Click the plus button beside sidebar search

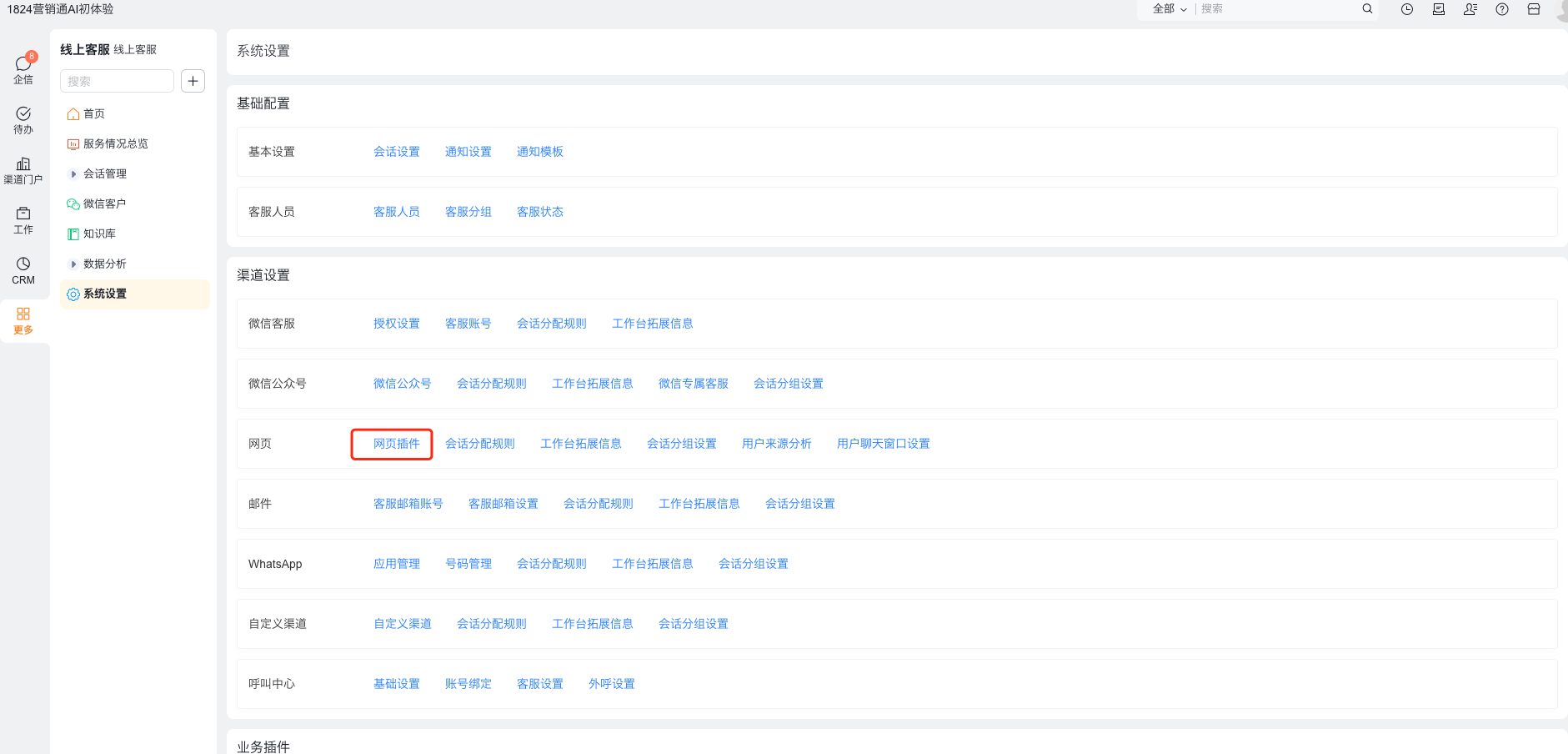(193, 81)
